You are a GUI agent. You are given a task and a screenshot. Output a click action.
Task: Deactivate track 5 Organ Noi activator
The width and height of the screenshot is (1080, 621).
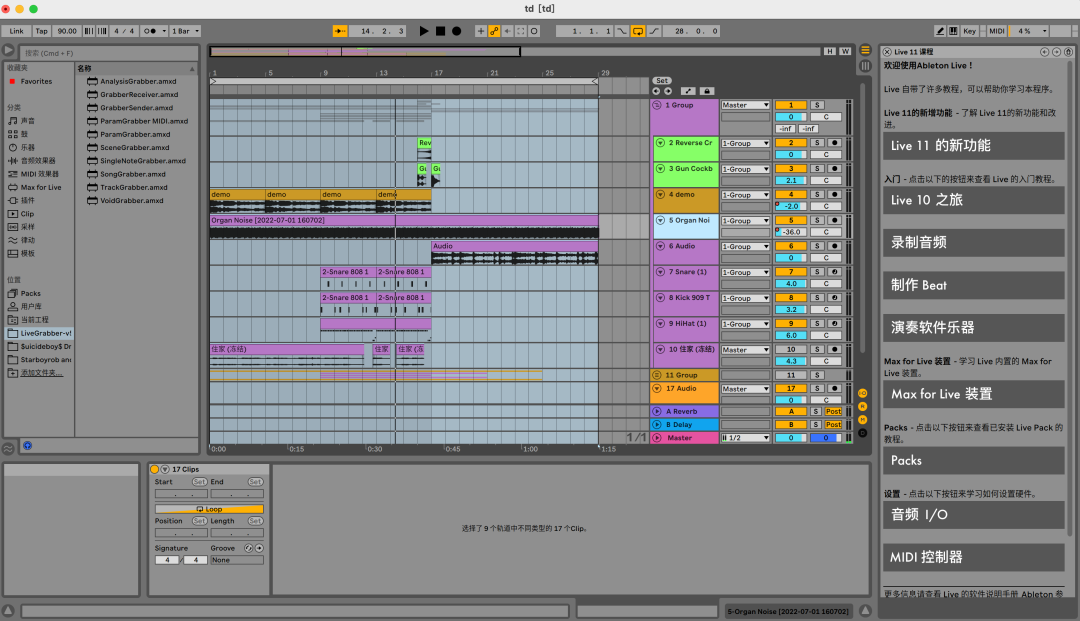[791, 220]
